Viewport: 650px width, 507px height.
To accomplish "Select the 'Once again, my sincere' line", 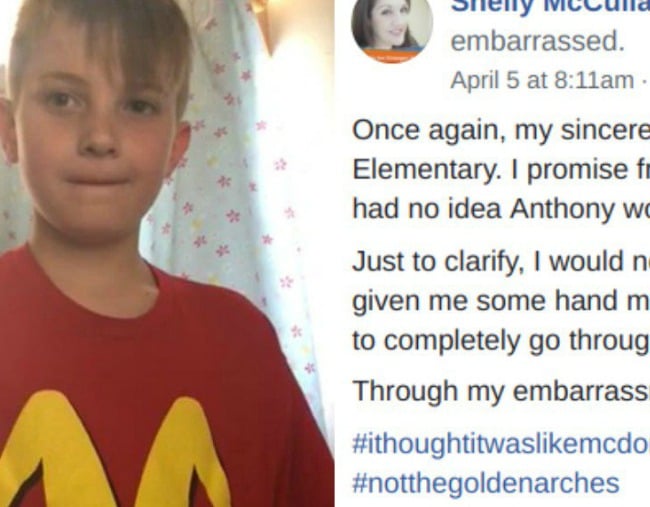I will (501, 131).
